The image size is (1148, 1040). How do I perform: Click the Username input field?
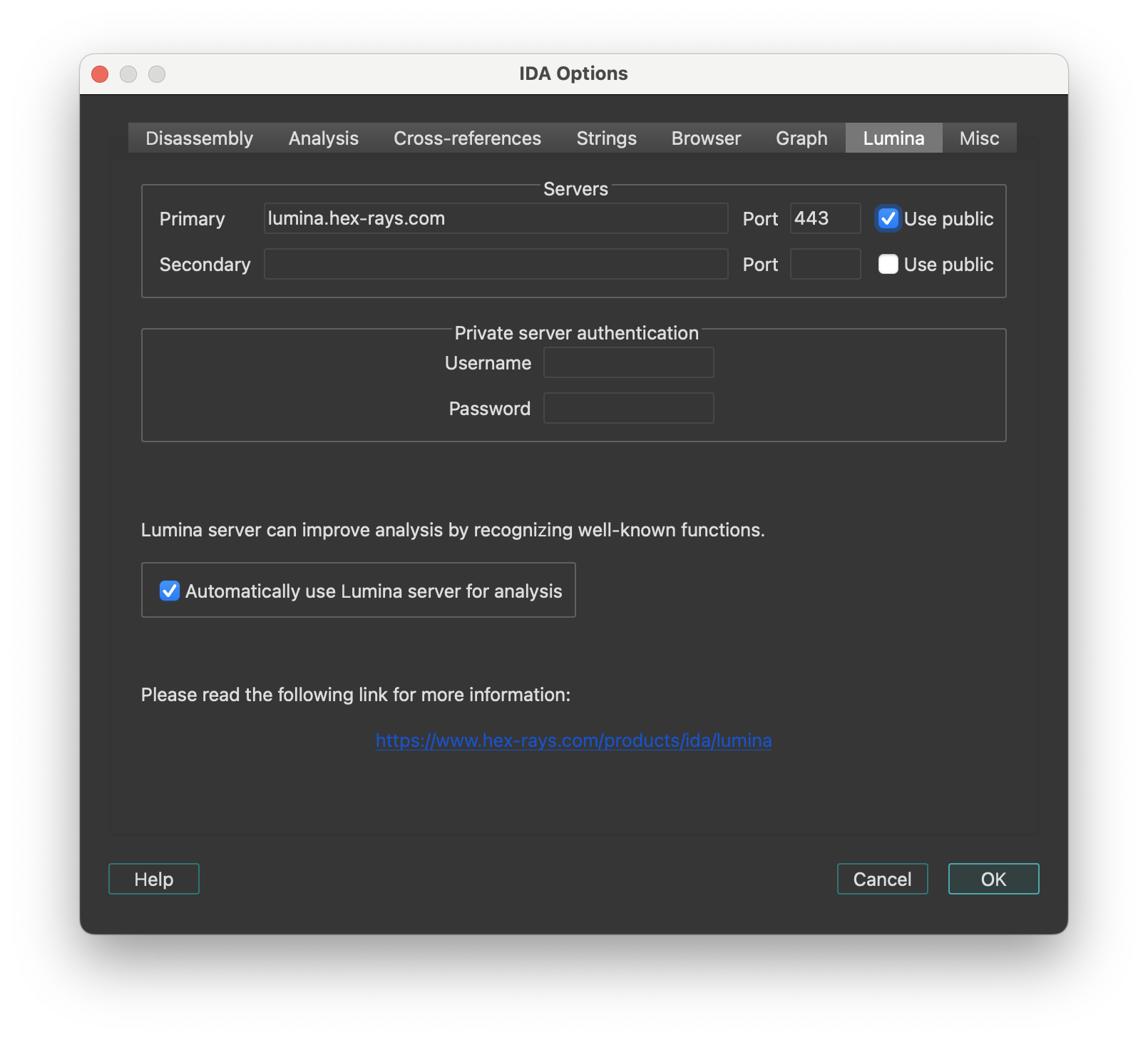[x=628, y=363]
